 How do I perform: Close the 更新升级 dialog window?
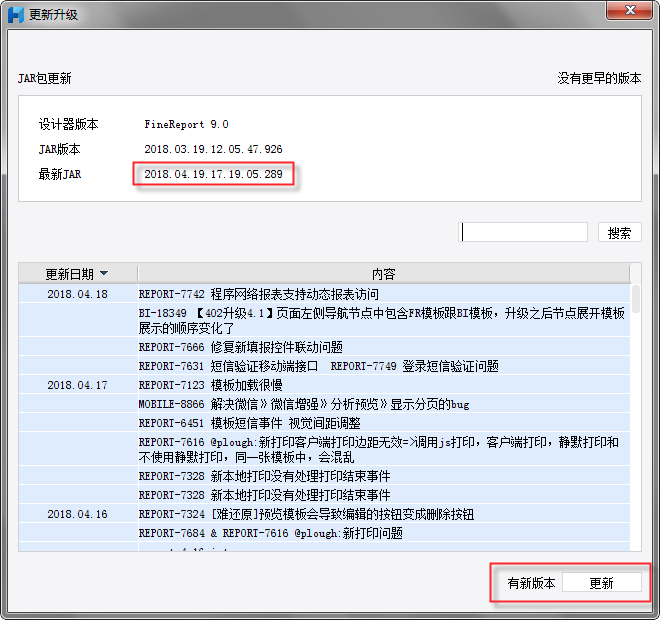point(629,10)
